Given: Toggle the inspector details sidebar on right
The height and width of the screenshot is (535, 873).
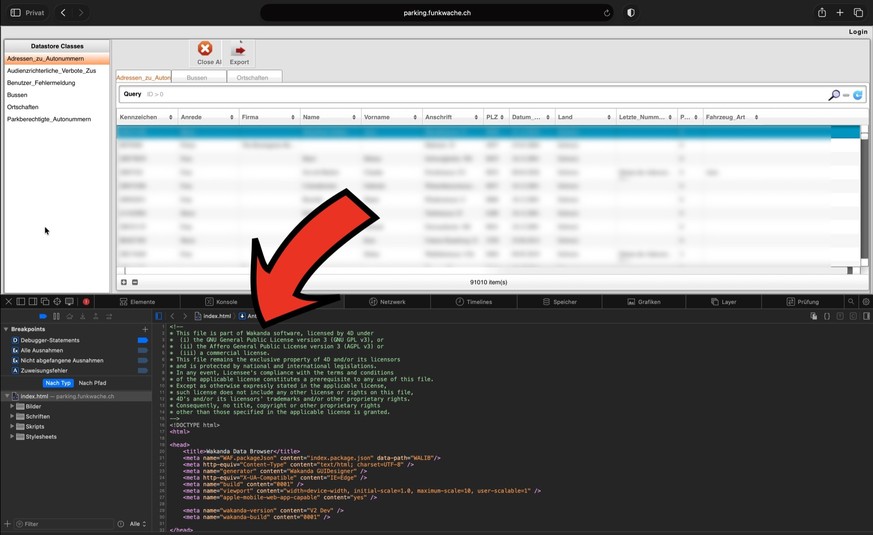Looking at the screenshot, I should tap(866, 316).
